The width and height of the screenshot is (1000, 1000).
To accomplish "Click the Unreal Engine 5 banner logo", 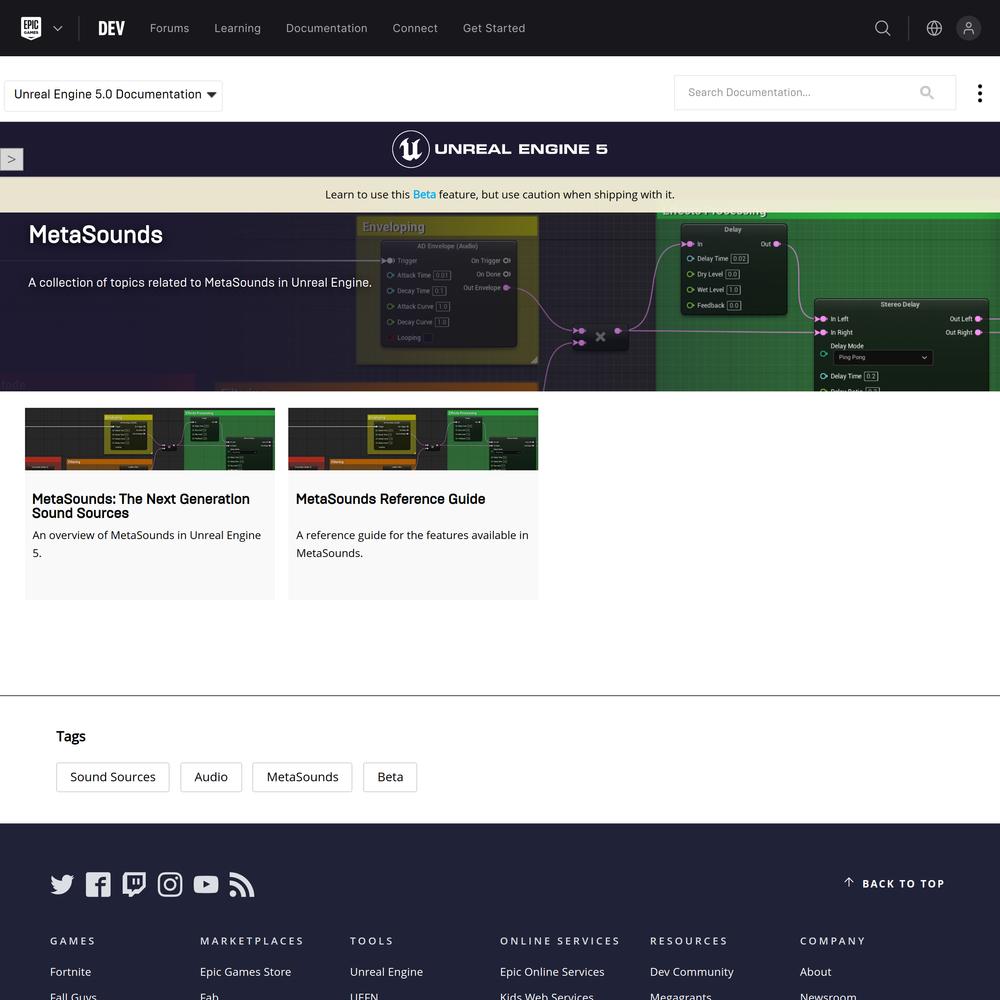I will [x=499, y=149].
